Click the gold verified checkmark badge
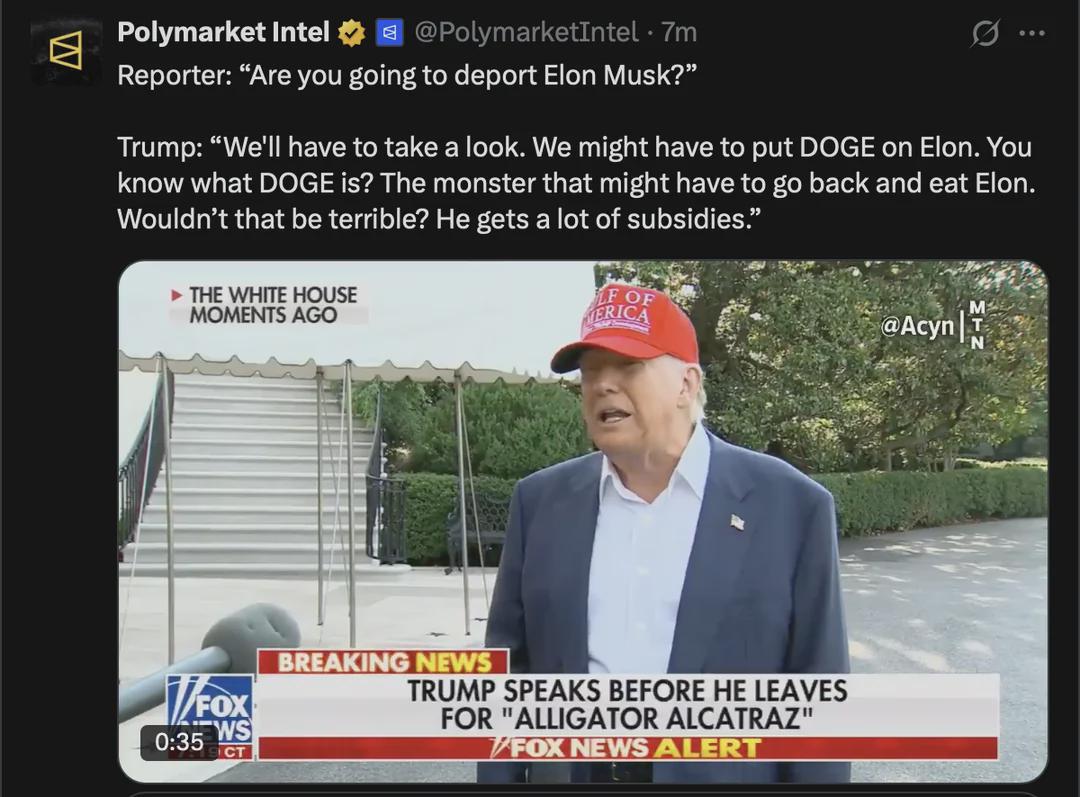This screenshot has height=797, width=1080. click(x=351, y=32)
